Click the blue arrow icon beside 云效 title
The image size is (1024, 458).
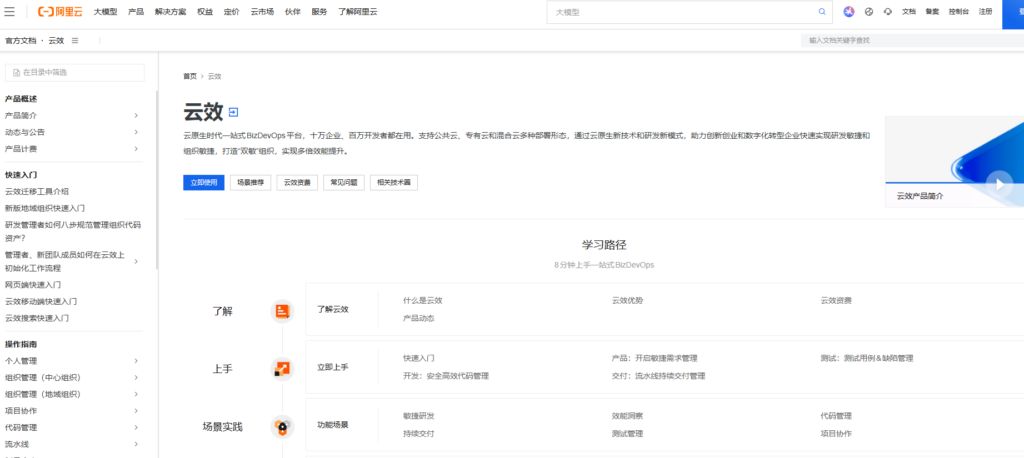234,112
